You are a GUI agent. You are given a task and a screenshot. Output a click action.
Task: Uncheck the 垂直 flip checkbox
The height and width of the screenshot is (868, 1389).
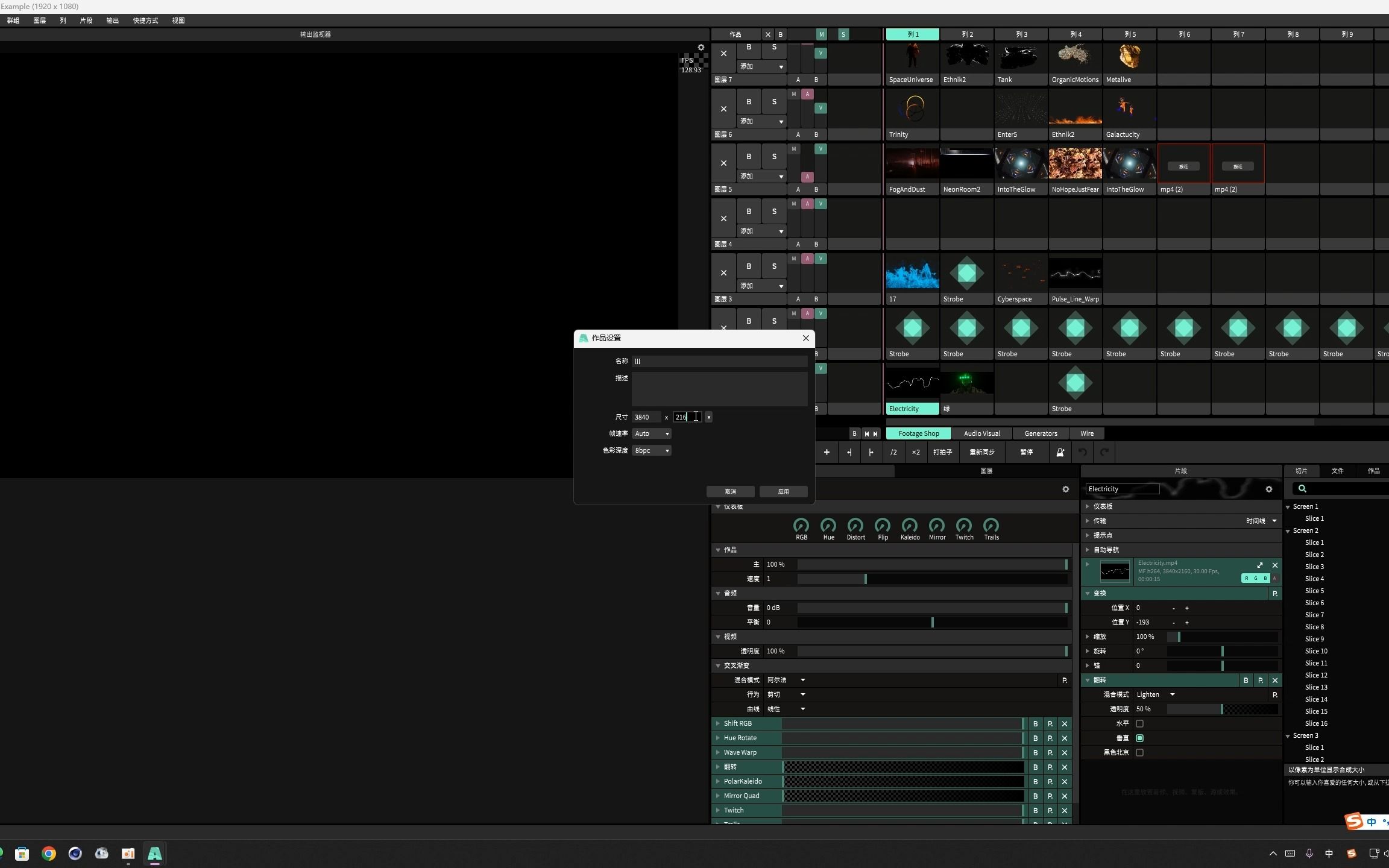[x=1139, y=738]
